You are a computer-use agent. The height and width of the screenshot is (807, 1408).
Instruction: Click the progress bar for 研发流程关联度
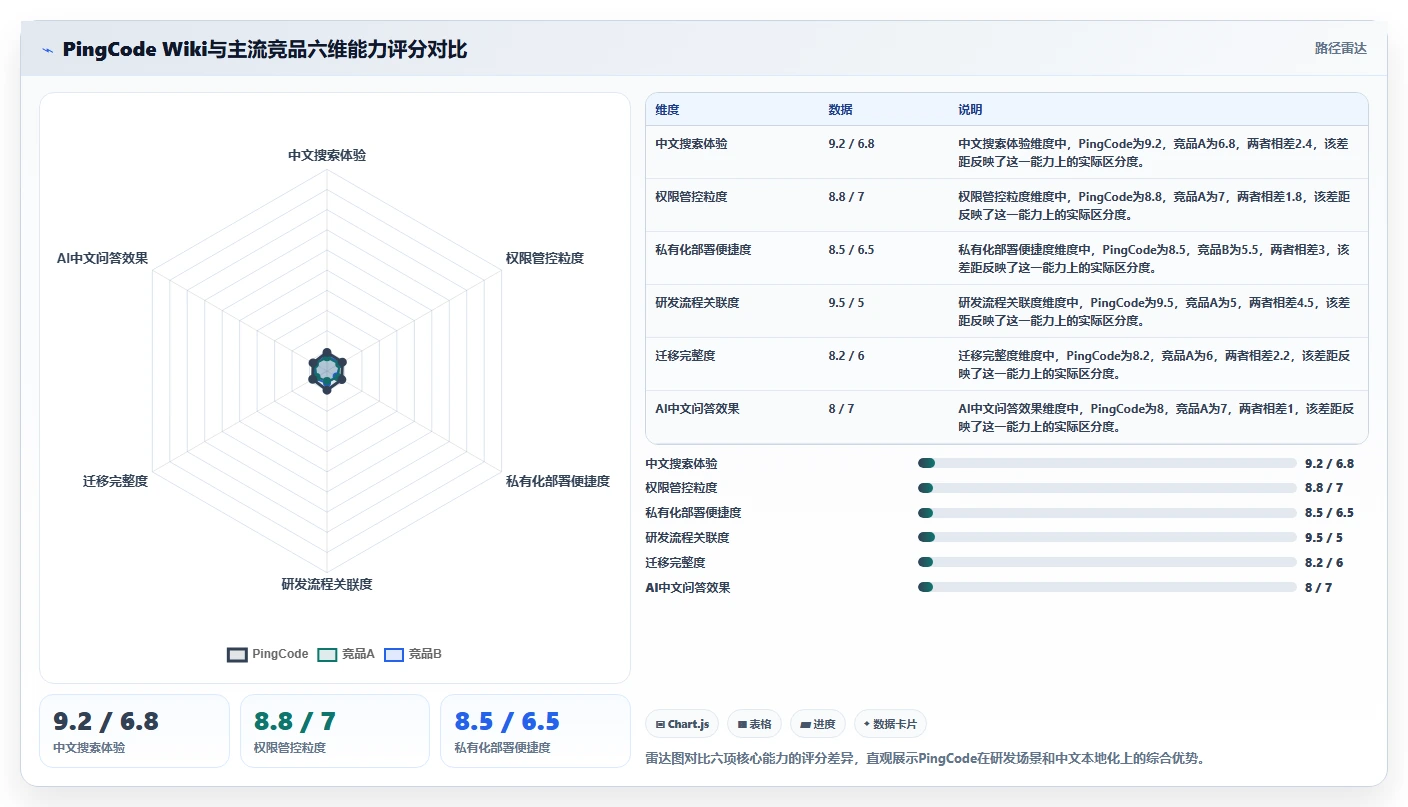pos(1107,538)
